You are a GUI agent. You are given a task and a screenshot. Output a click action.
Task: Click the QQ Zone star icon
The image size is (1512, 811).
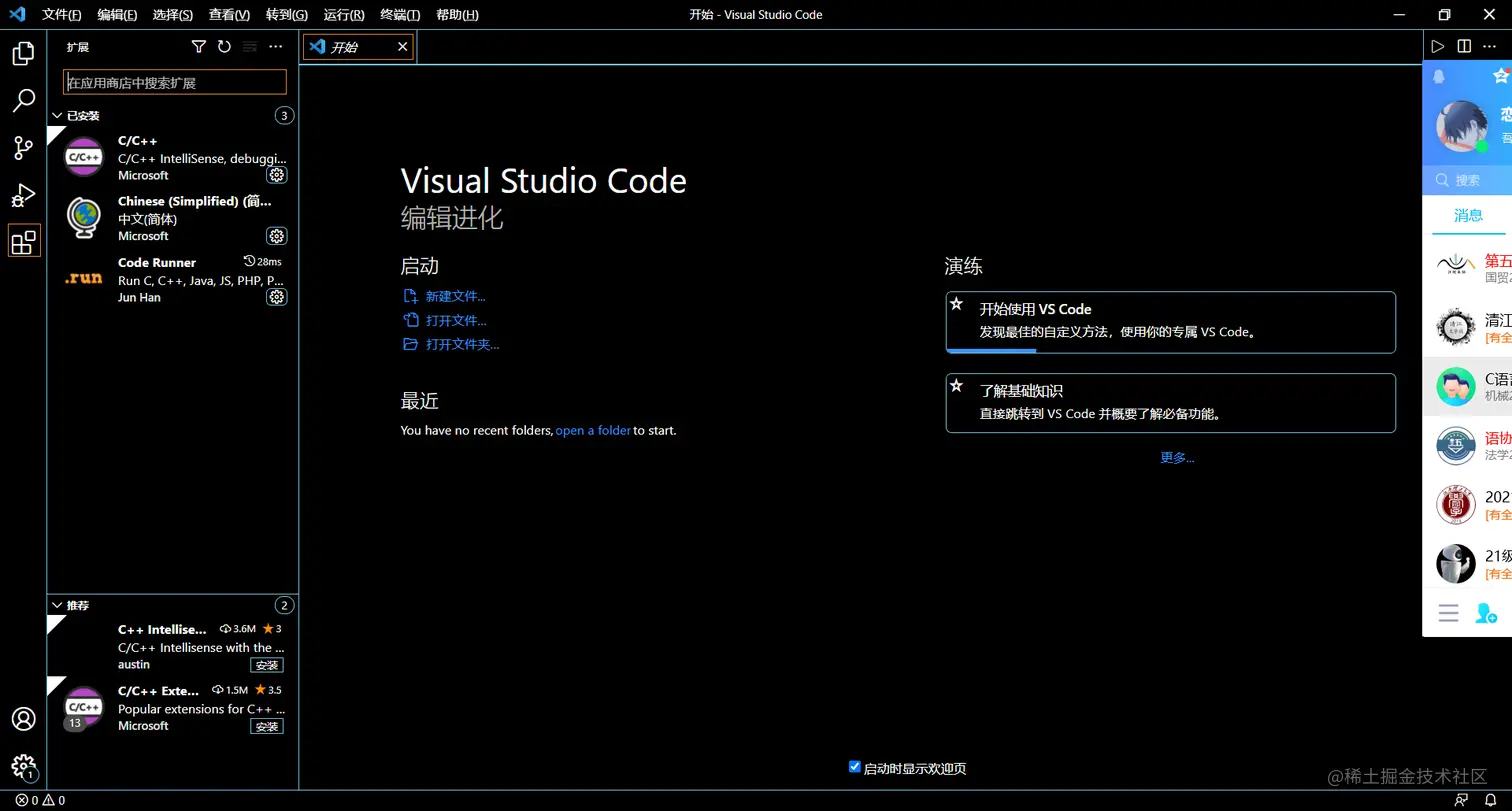coord(1501,76)
